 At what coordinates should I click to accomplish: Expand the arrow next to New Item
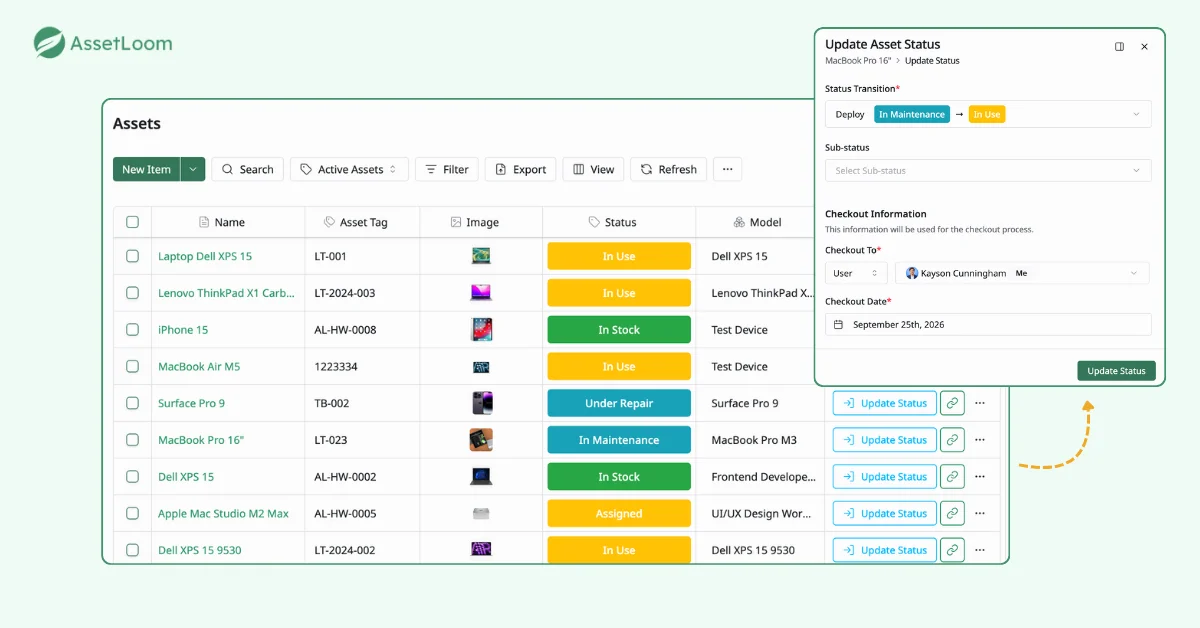tap(193, 169)
